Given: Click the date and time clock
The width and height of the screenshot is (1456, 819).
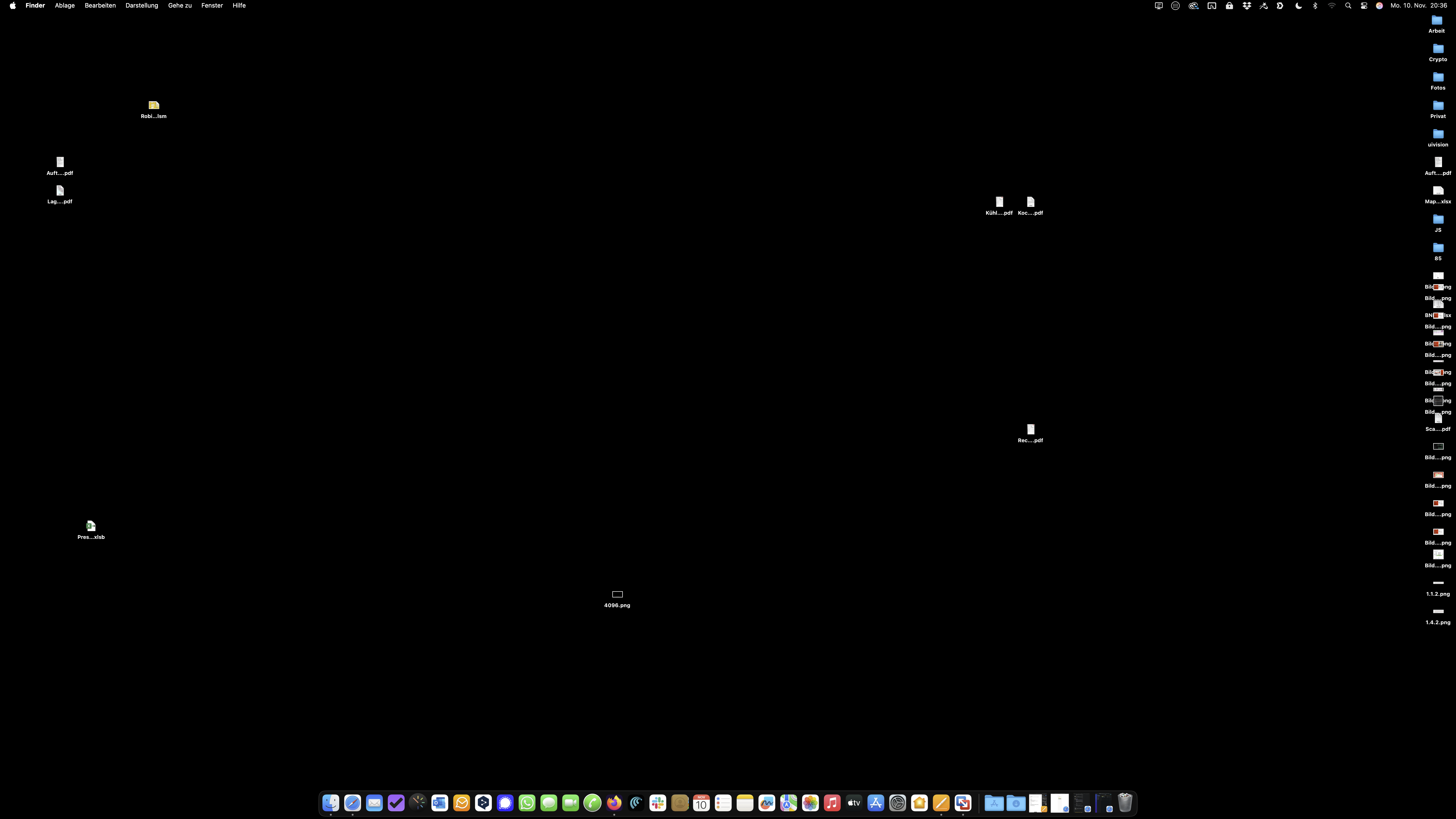Looking at the screenshot, I should [x=1419, y=6].
